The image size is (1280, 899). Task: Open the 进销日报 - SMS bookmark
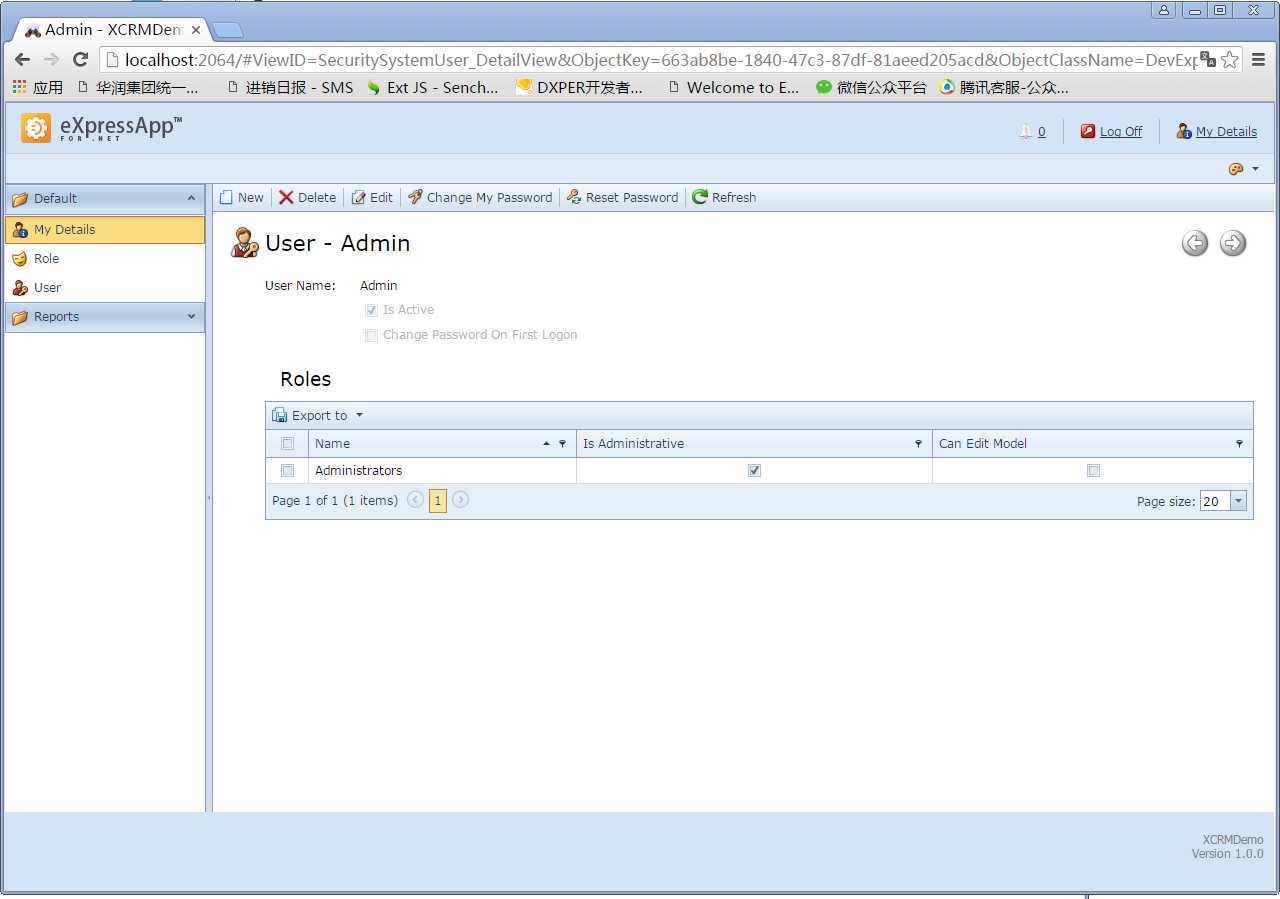290,87
